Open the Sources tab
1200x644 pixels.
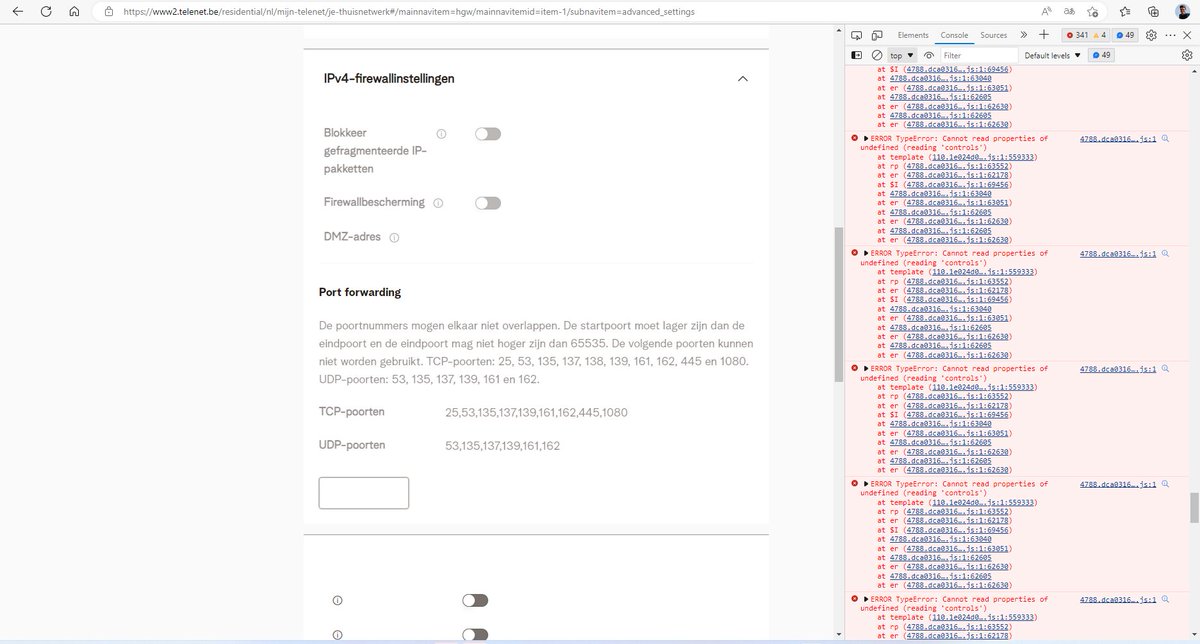(994, 35)
